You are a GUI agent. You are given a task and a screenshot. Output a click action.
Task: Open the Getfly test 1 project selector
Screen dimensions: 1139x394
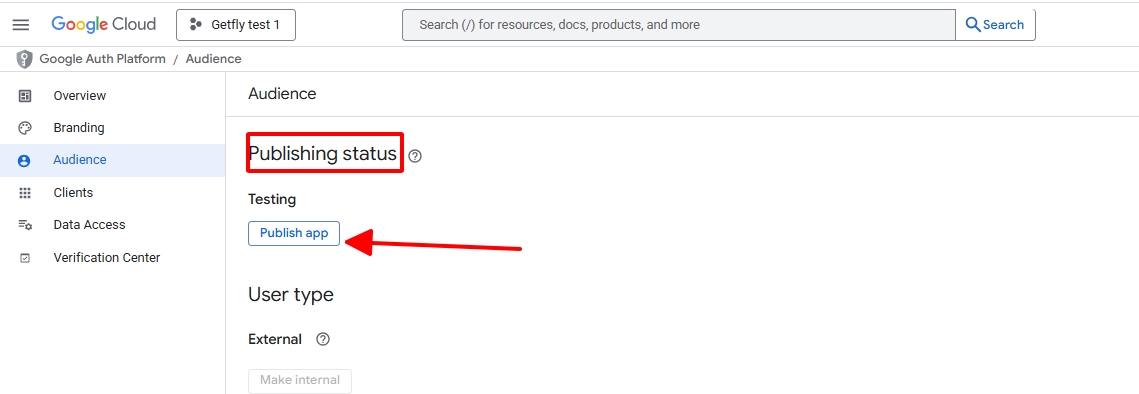(236, 25)
